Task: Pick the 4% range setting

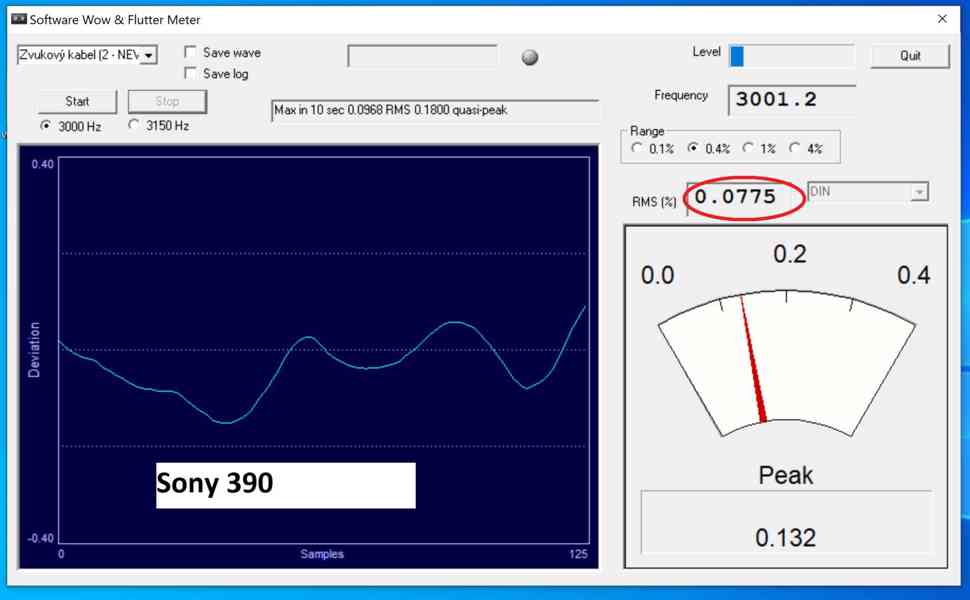Action: [x=795, y=148]
